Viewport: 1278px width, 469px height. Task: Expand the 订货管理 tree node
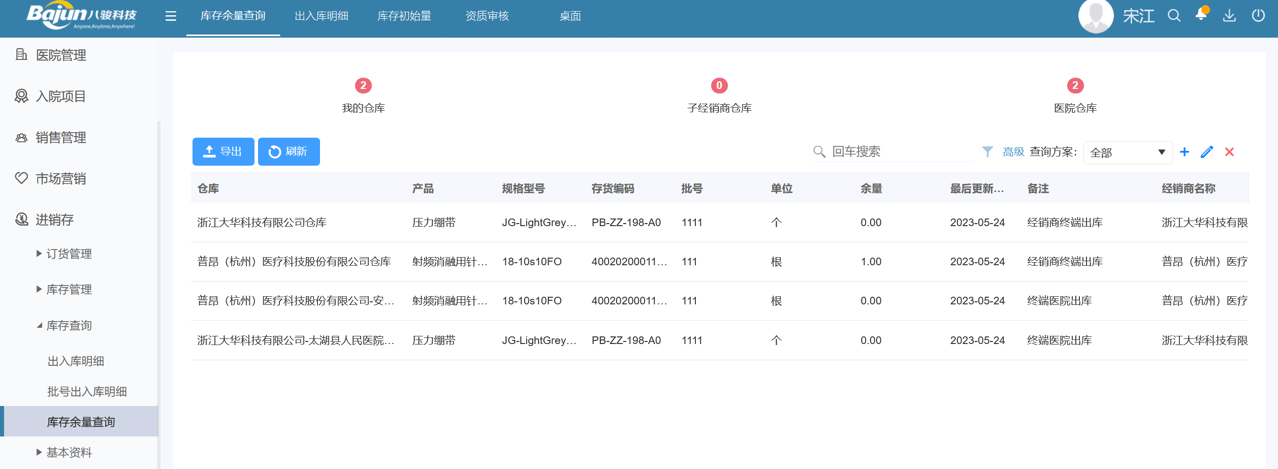(x=40, y=254)
